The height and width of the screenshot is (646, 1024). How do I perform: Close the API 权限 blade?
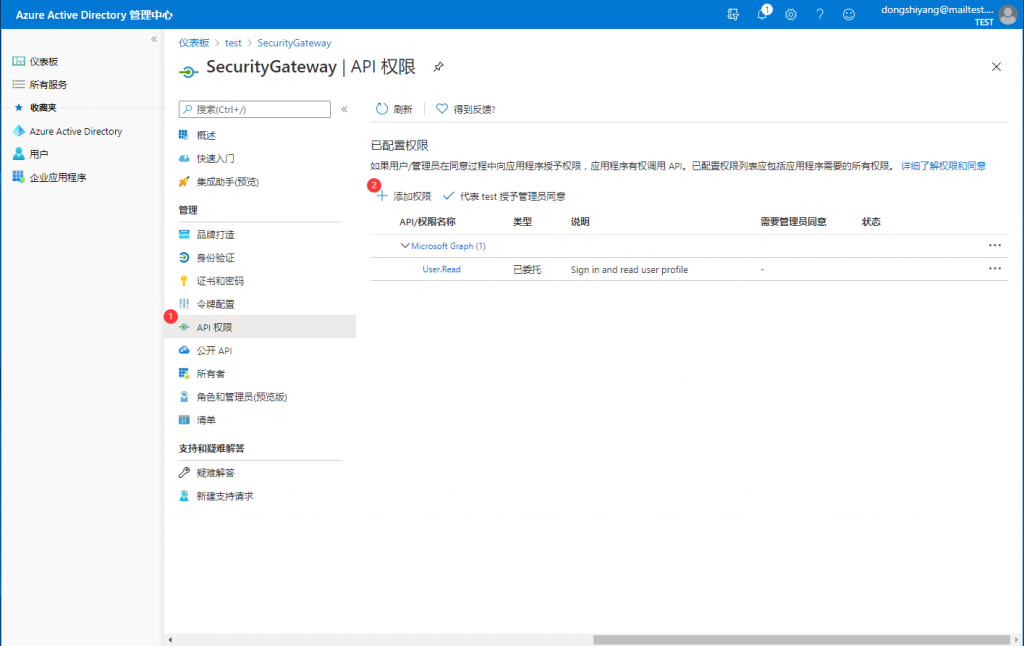pyautogui.click(x=996, y=67)
